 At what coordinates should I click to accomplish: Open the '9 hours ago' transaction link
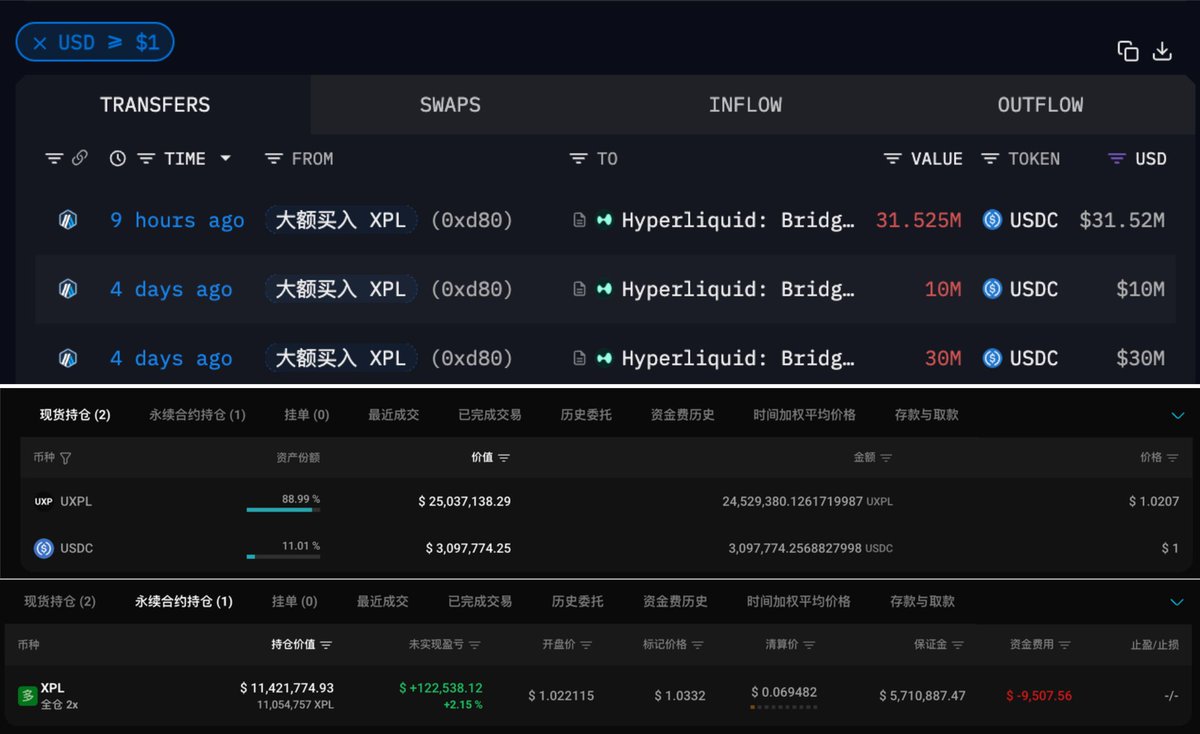[177, 220]
